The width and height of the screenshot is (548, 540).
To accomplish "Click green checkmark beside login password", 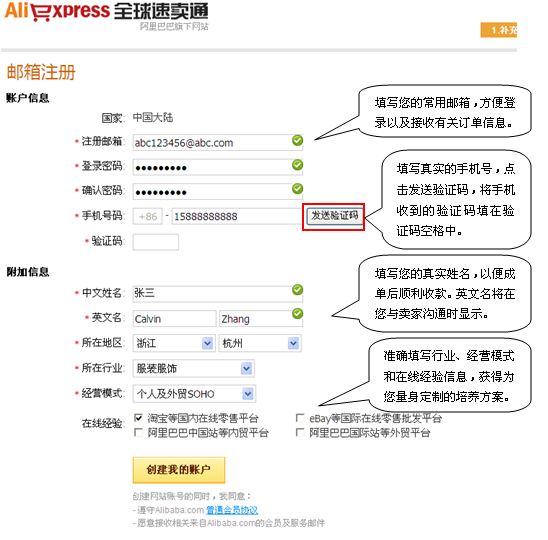I will 297,165.
